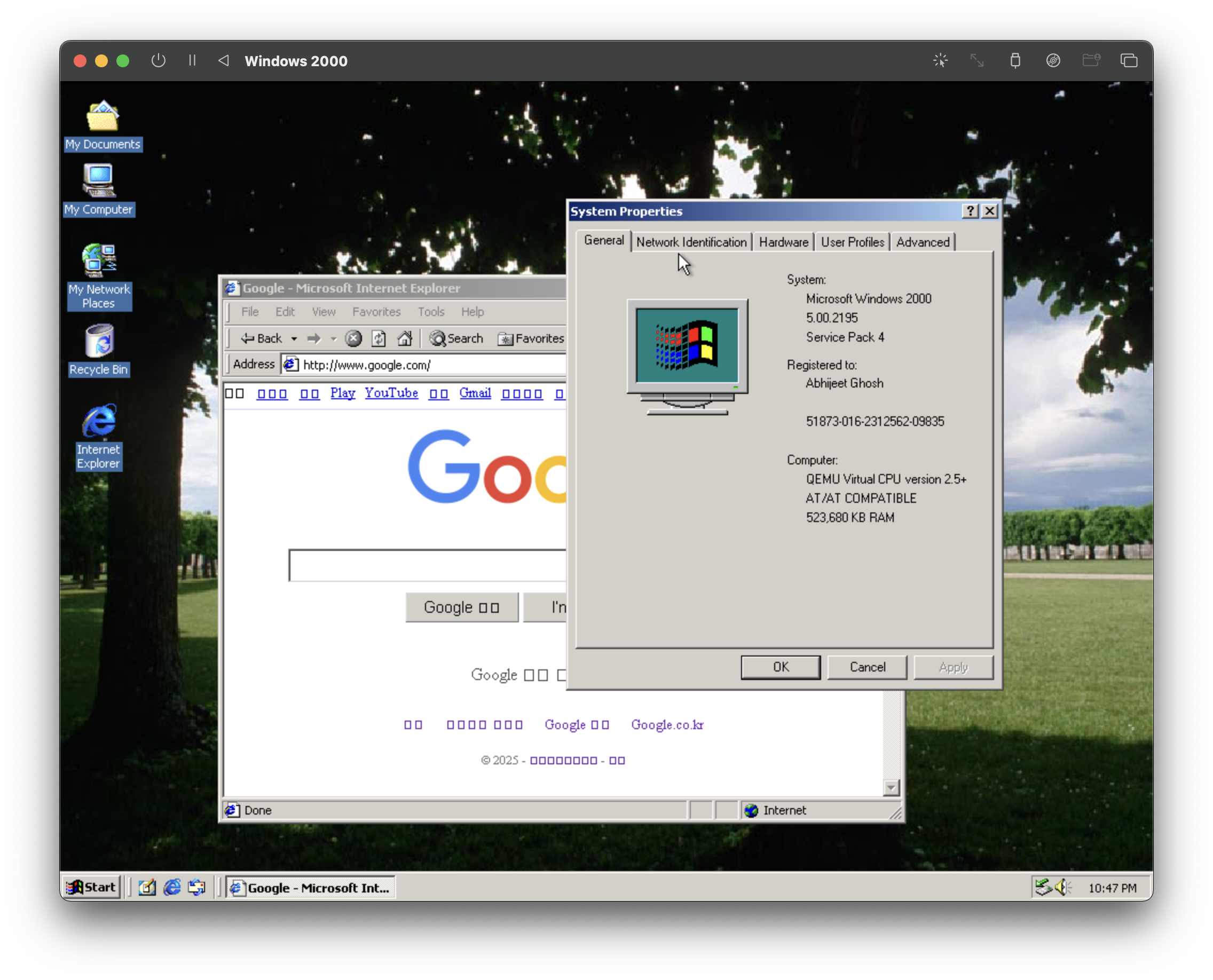Close the System Properties dialog
Image resolution: width=1213 pixels, height=980 pixels.
(990, 211)
